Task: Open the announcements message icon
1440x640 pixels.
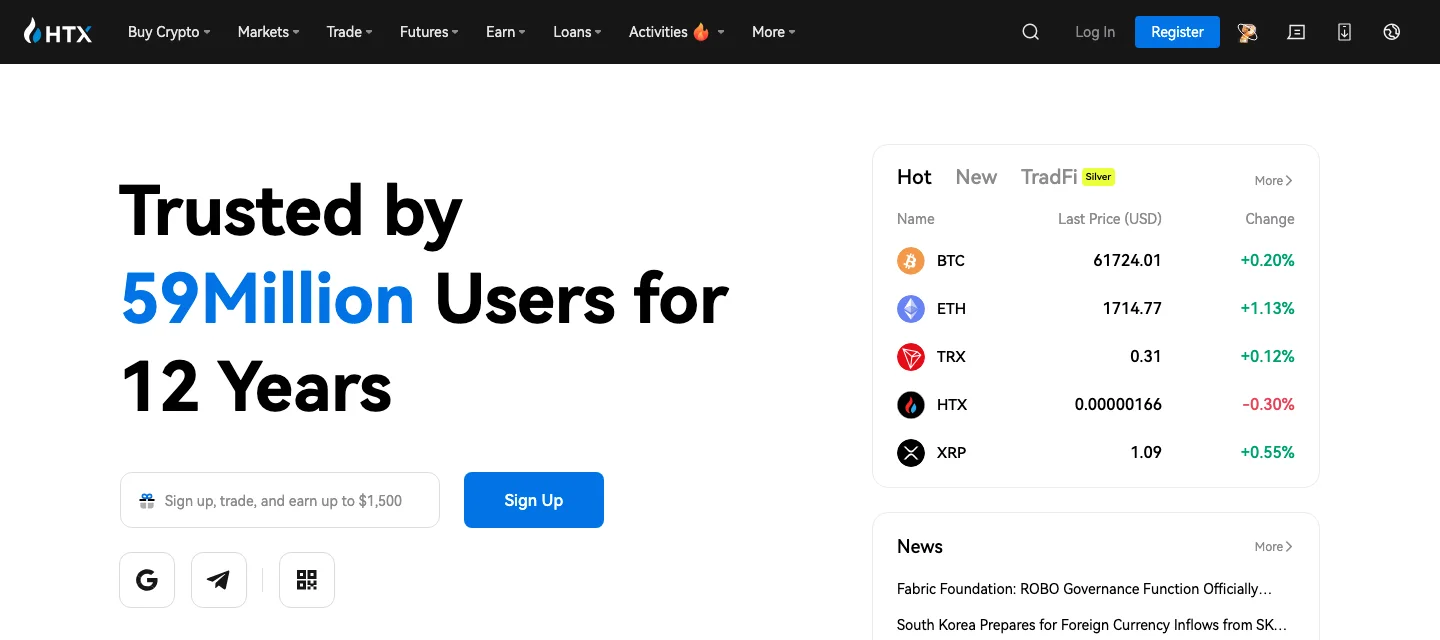Action: (1296, 32)
